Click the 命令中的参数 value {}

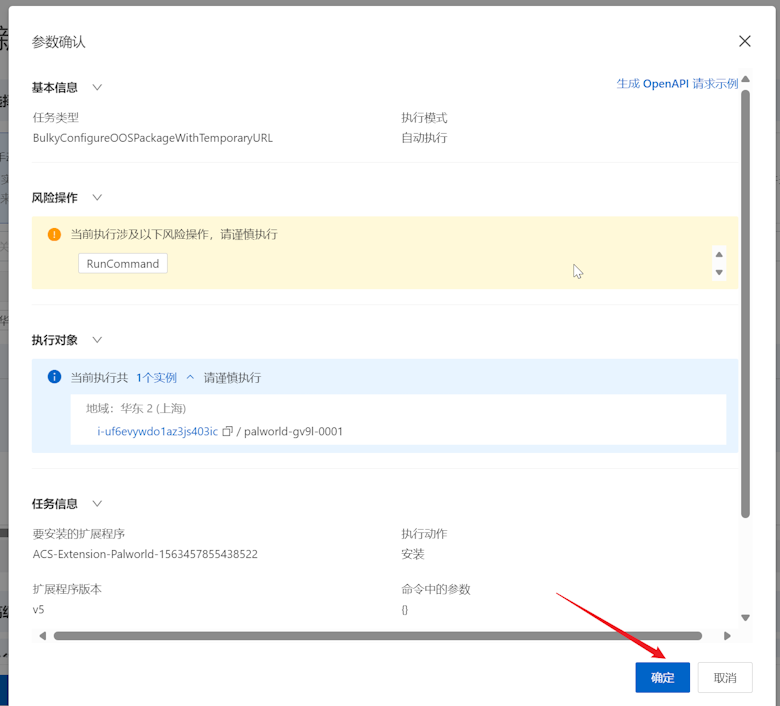[404, 609]
